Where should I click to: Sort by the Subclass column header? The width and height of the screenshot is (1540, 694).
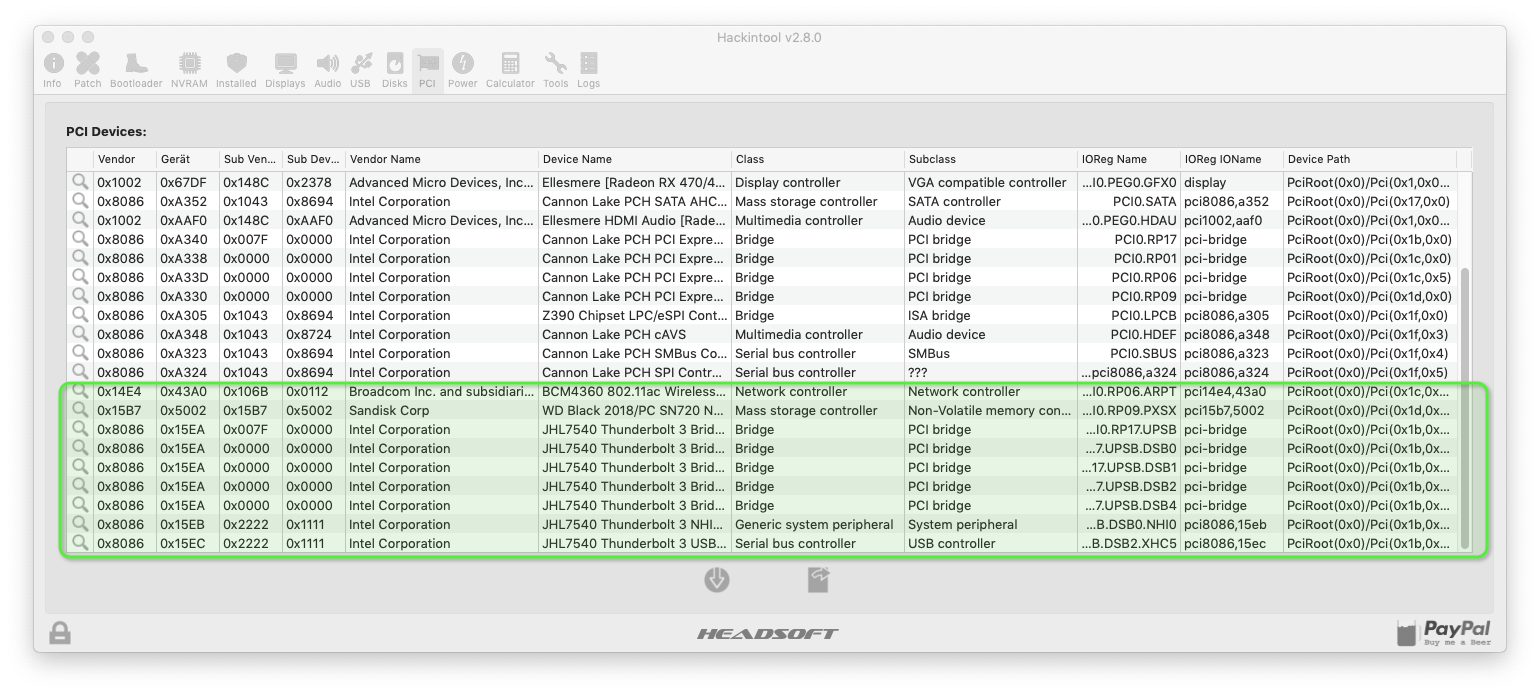[x=991, y=159]
